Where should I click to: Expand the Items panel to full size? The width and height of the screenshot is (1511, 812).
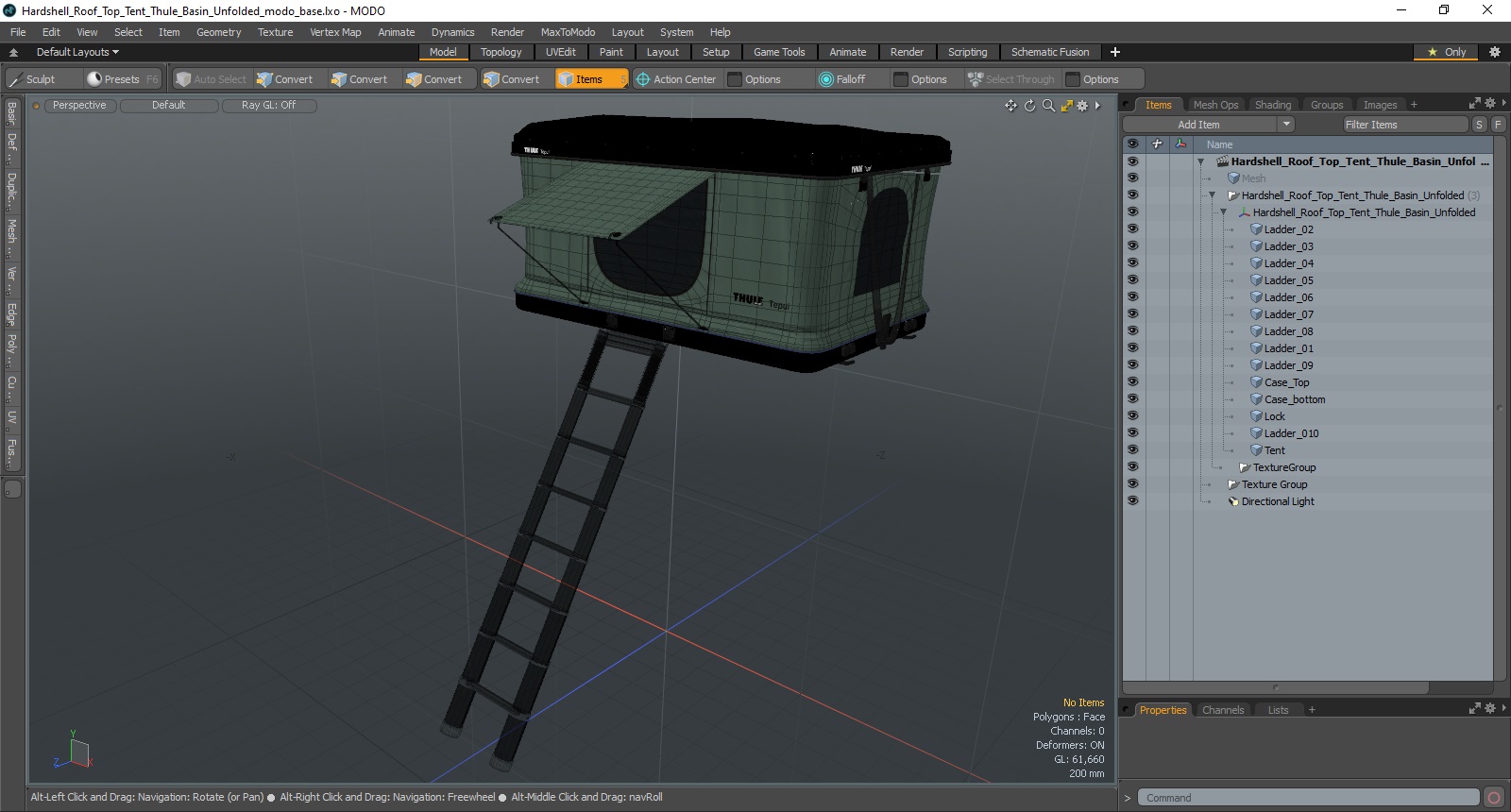[1475, 103]
